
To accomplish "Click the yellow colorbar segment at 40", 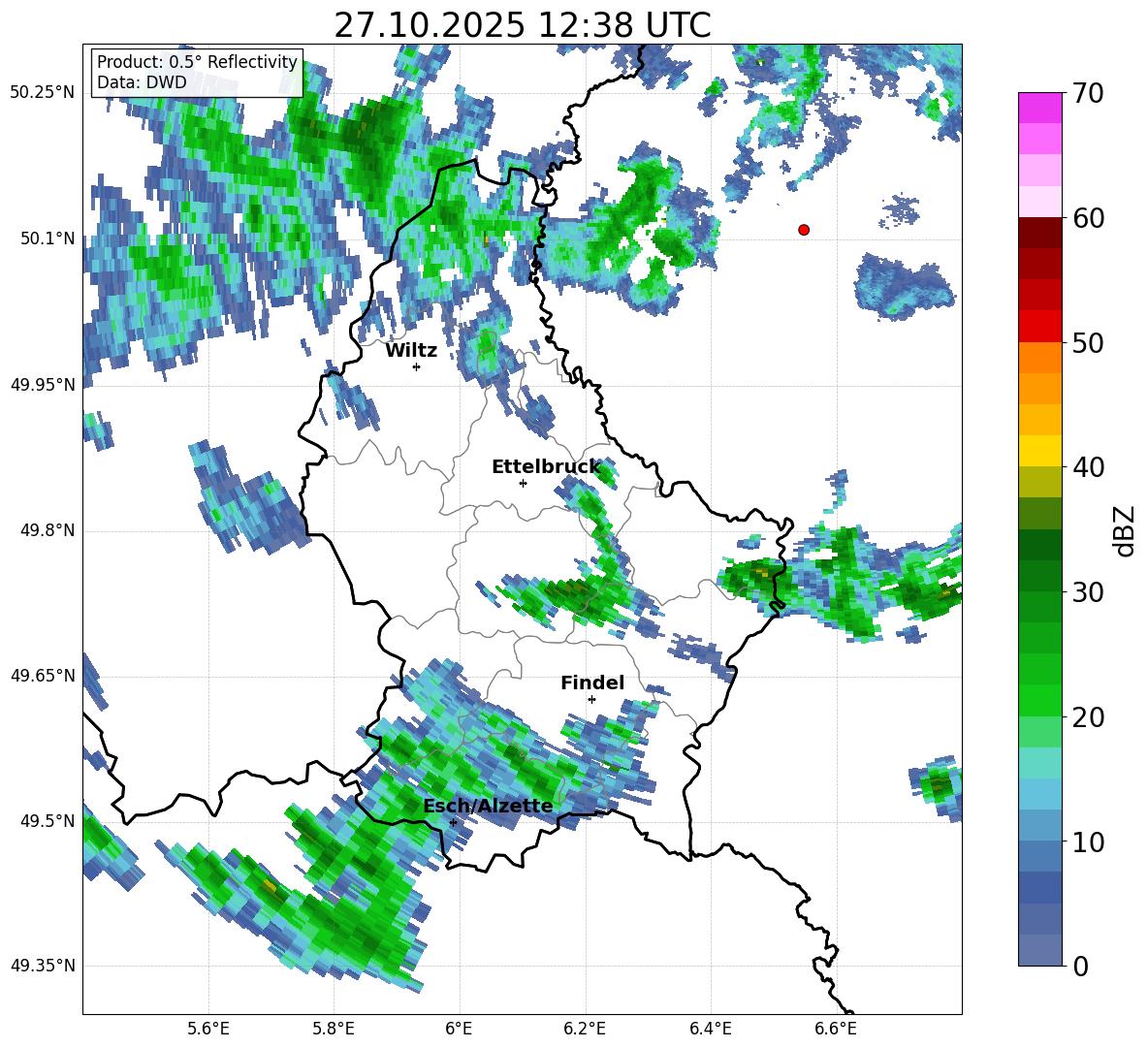I will (x=1040, y=452).
